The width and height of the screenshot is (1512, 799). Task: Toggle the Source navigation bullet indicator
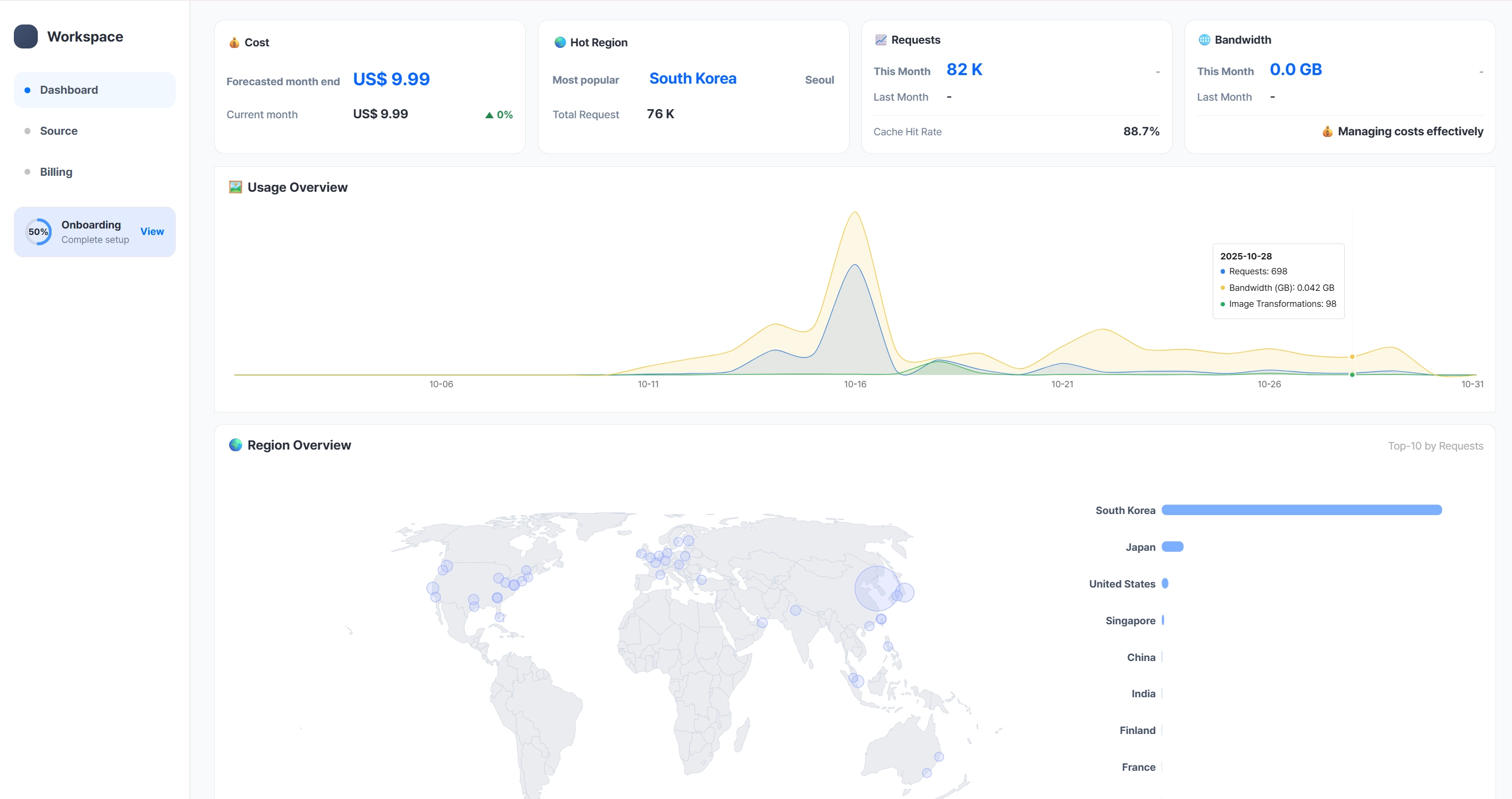pos(27,131)
